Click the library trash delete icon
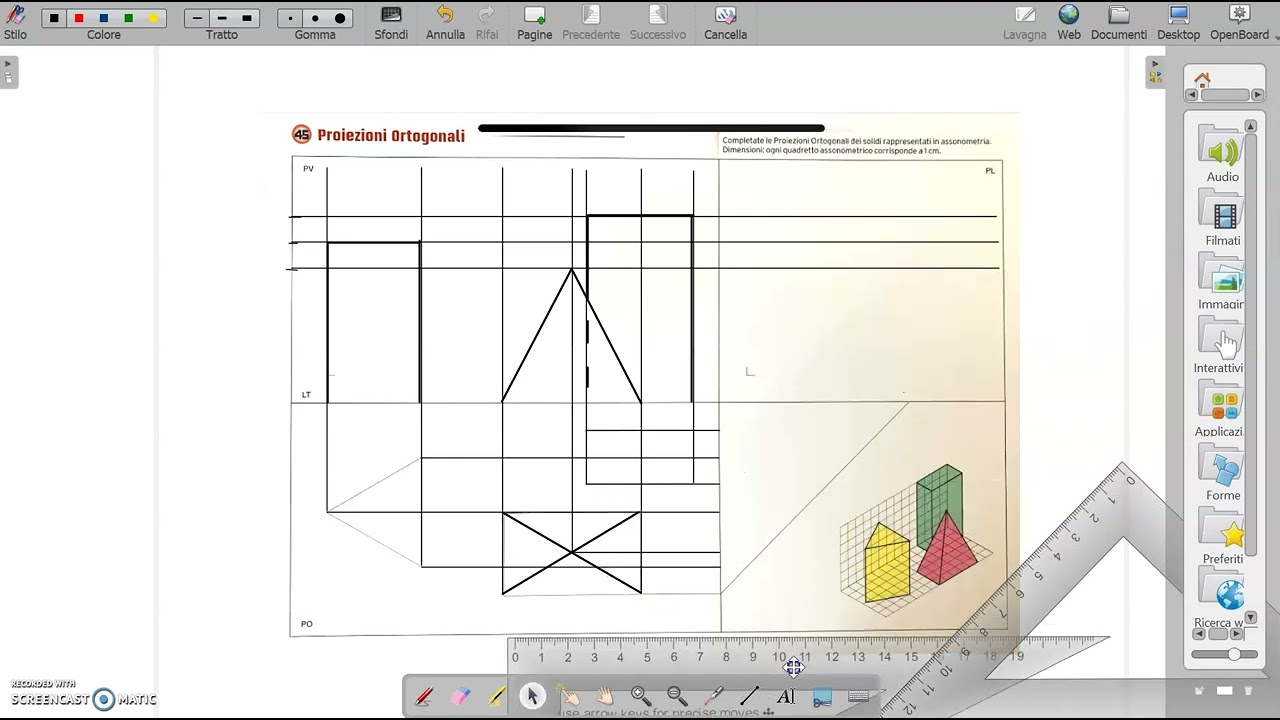Screen dimensions: 1280x720 click(1248, 690)
